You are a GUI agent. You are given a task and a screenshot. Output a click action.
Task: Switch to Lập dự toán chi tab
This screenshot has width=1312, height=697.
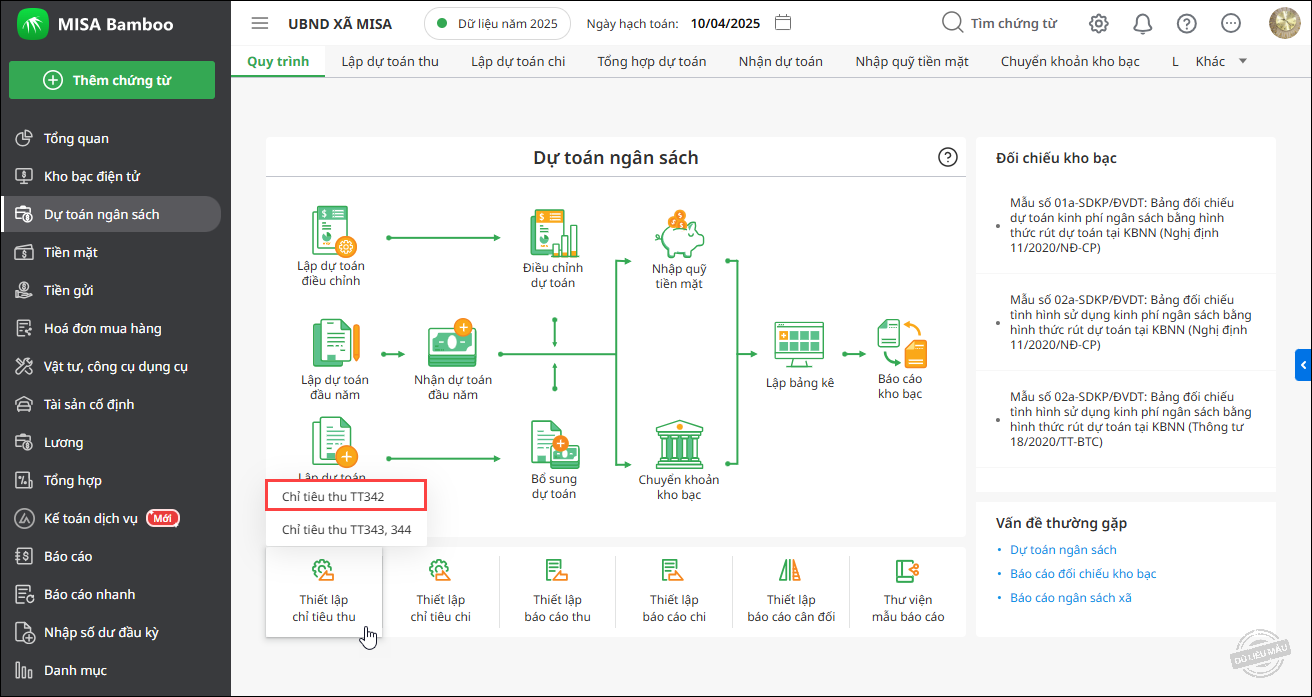coord(518,61)
